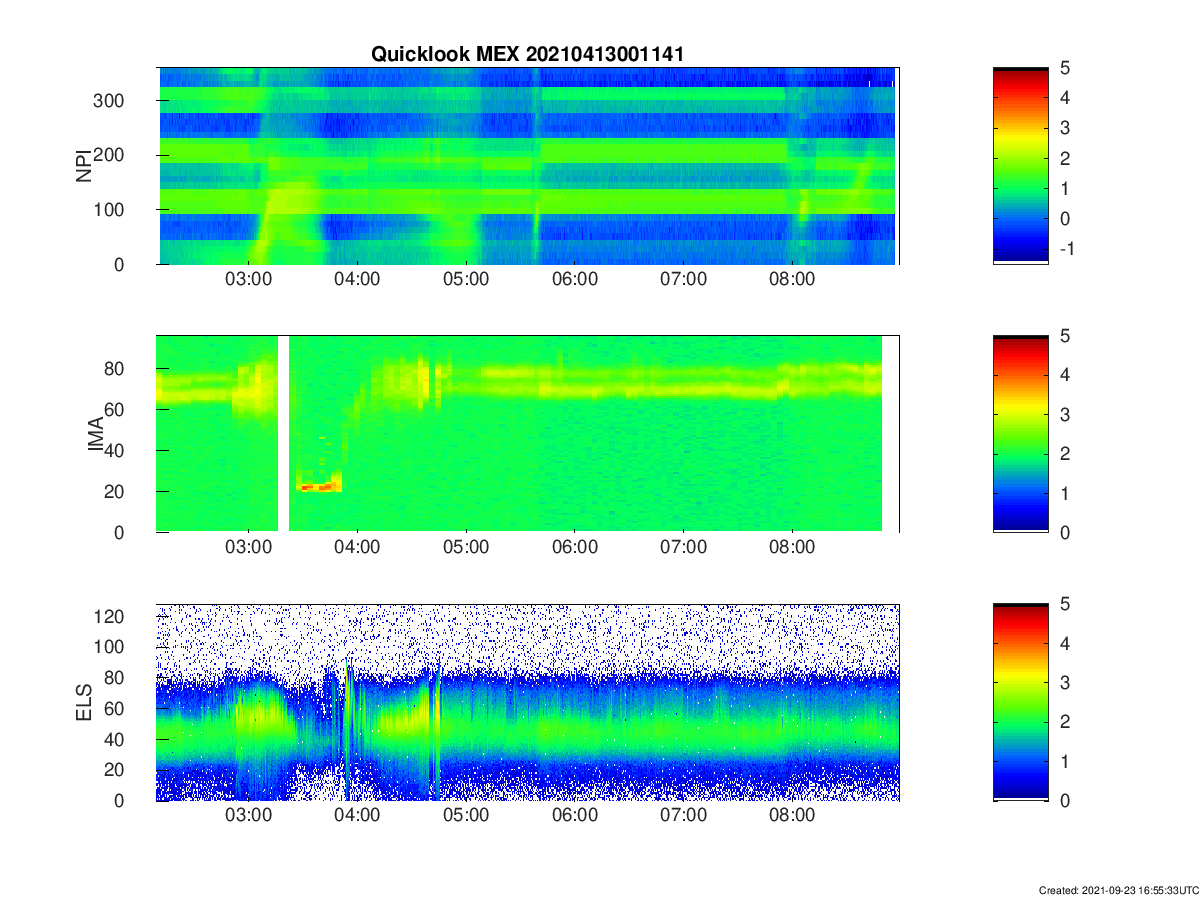Image resolution: width=1200 pixels, height=900 pixels.
Task: Select the IMA y-axis label
Action: point(97,434)
